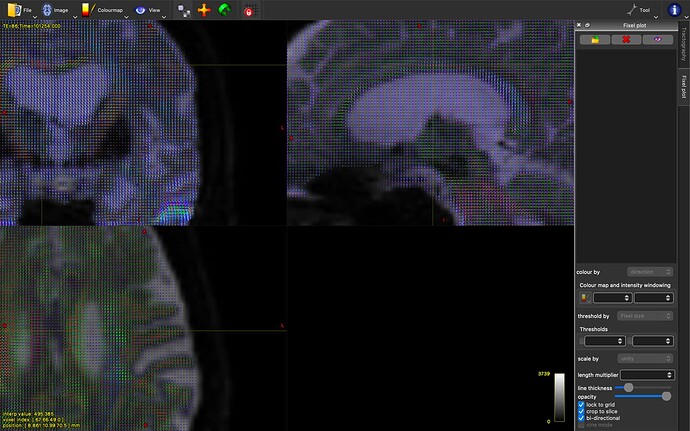Click the blue eye View icon
690x431 pixels.
pyautogui.click(x=140, y=10)
